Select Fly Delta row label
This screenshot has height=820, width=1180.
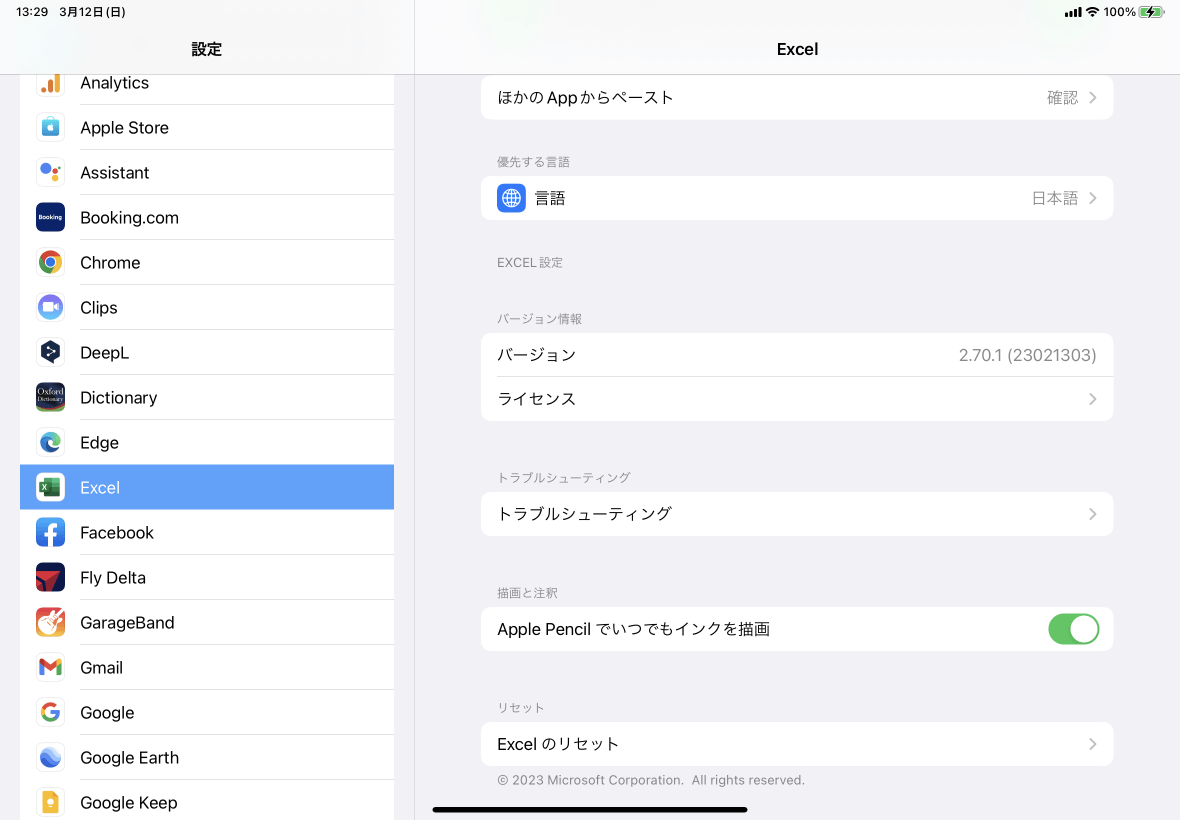[113, 578]
